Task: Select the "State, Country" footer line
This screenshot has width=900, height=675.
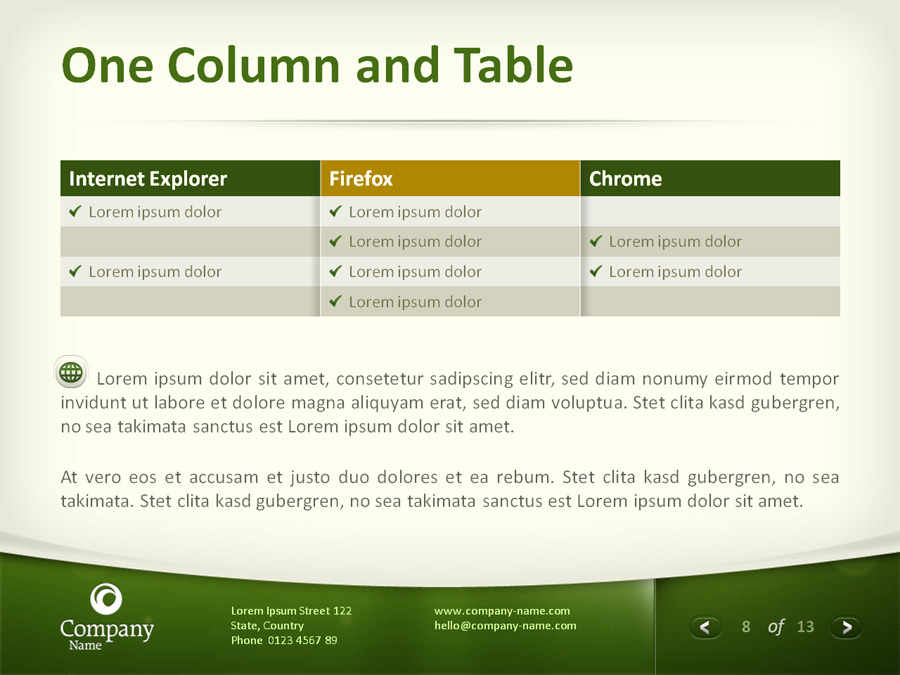Action: [x=267, y=626]
